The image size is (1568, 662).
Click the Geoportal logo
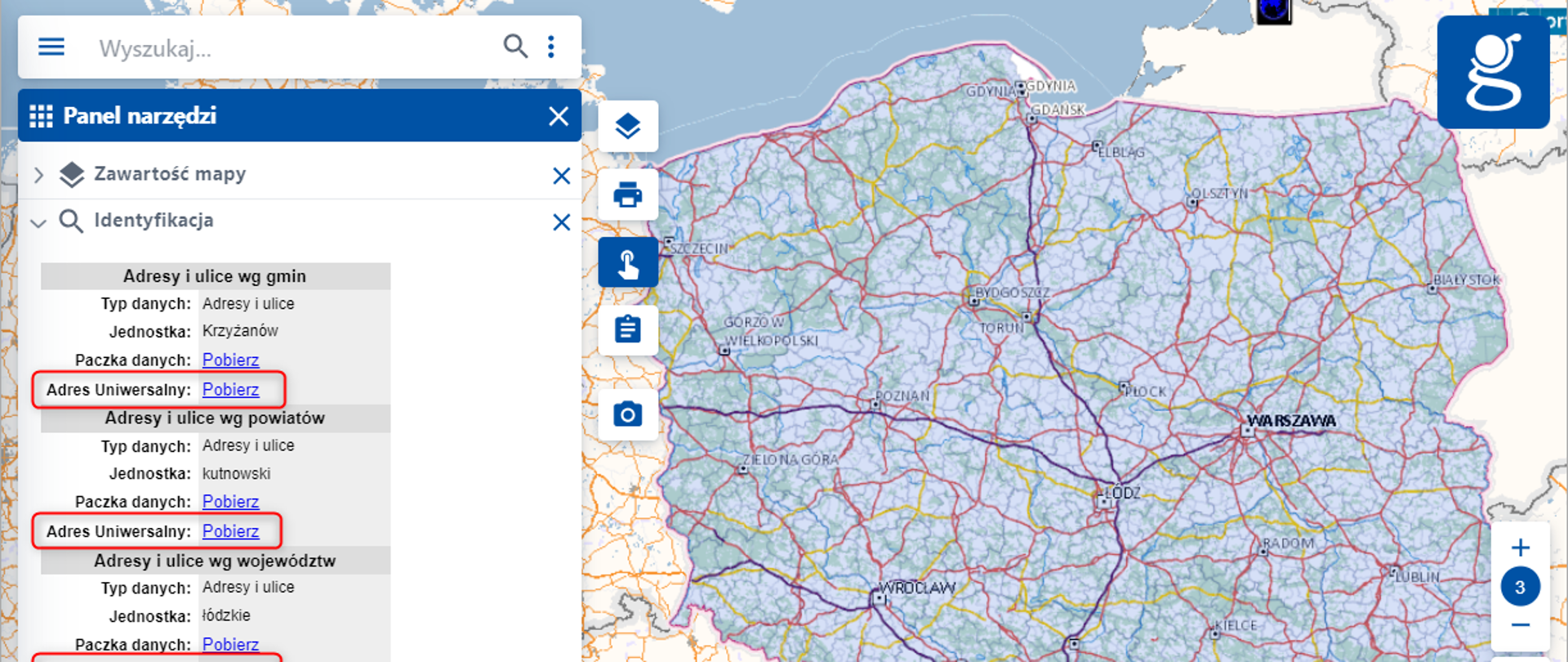1493,74
